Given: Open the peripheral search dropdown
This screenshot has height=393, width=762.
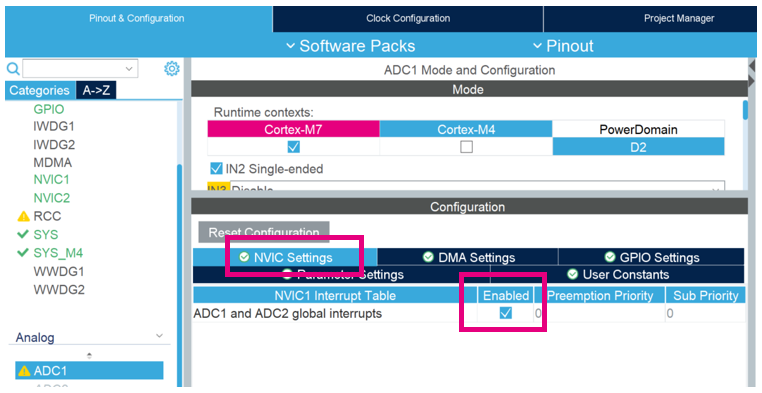Looking at the screenshot, I should [129, 69].
